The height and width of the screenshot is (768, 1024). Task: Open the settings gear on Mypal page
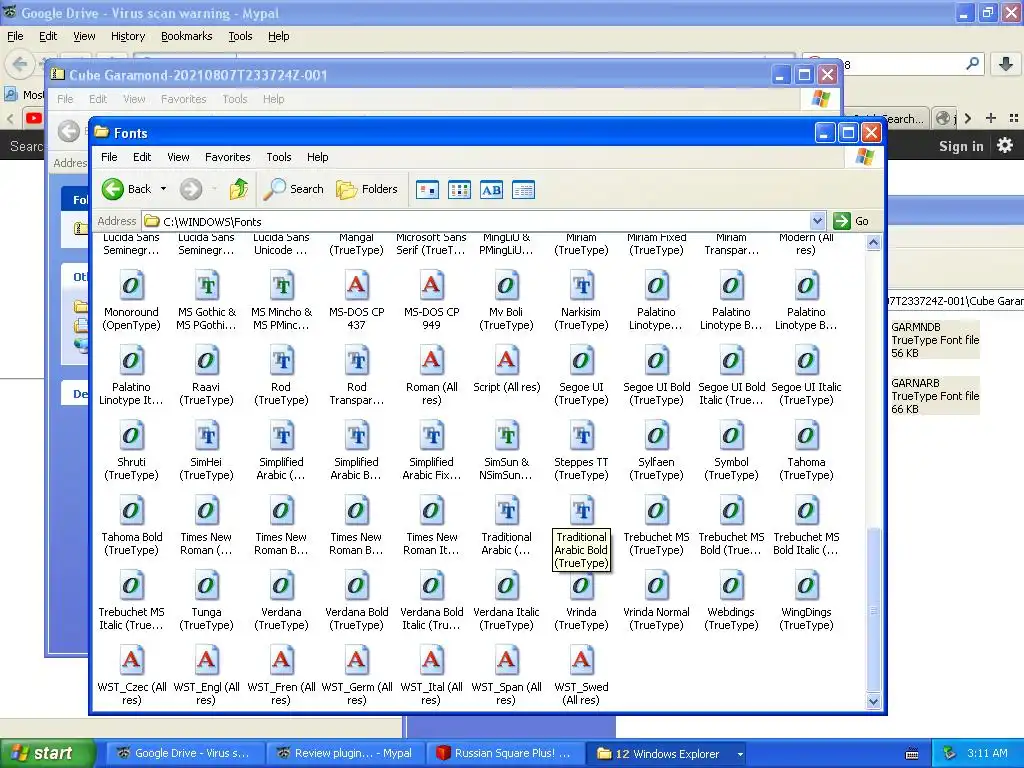1005,146
